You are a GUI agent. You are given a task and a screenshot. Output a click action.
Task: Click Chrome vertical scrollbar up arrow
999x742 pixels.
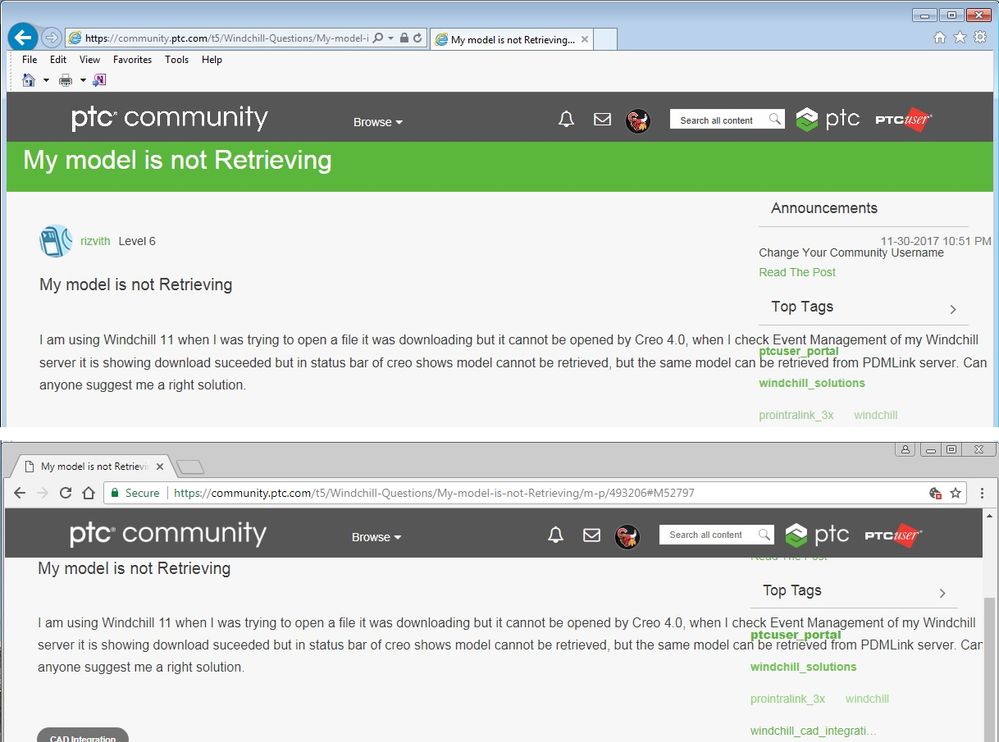(989, 515)
